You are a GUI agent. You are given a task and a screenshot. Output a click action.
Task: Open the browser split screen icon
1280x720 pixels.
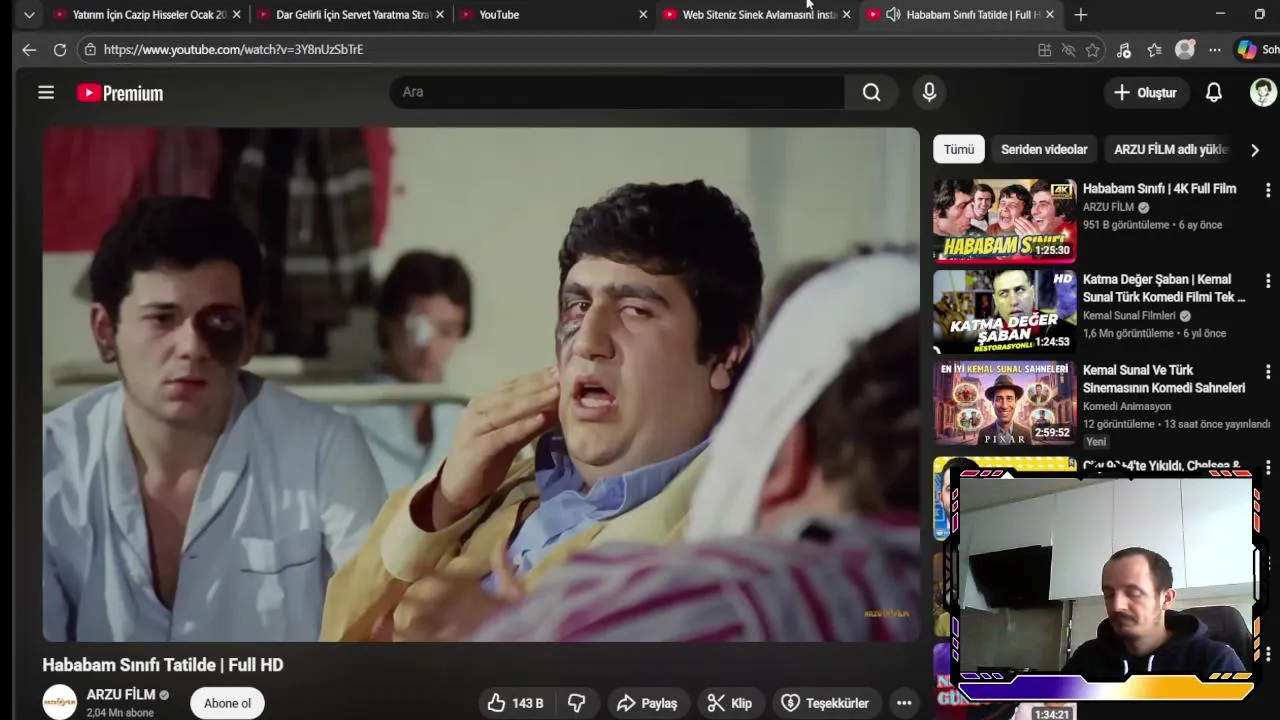tap(1044, 50)
